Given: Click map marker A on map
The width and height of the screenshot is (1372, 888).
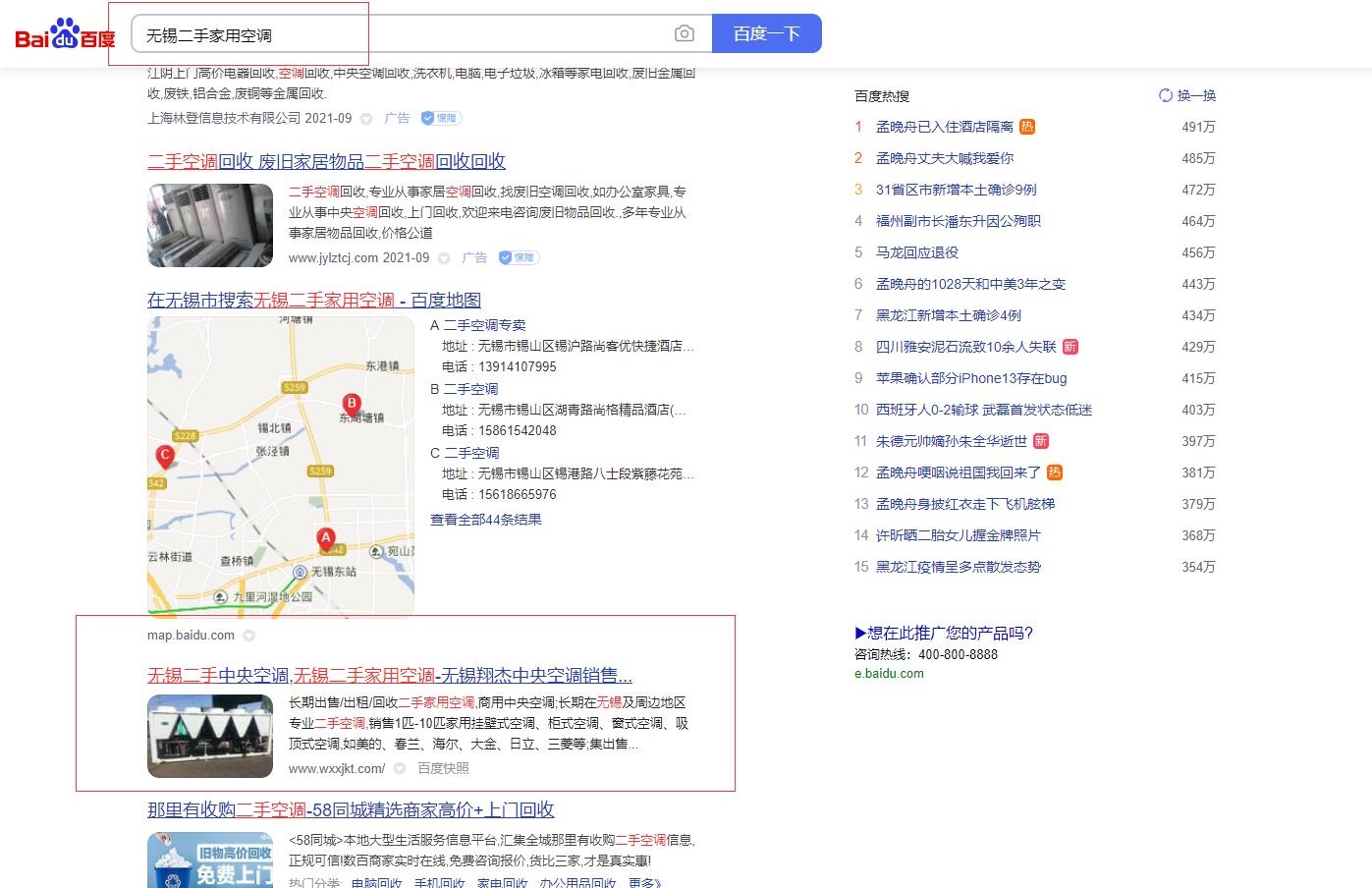Looking at the screenshot, I should point(325,538).
